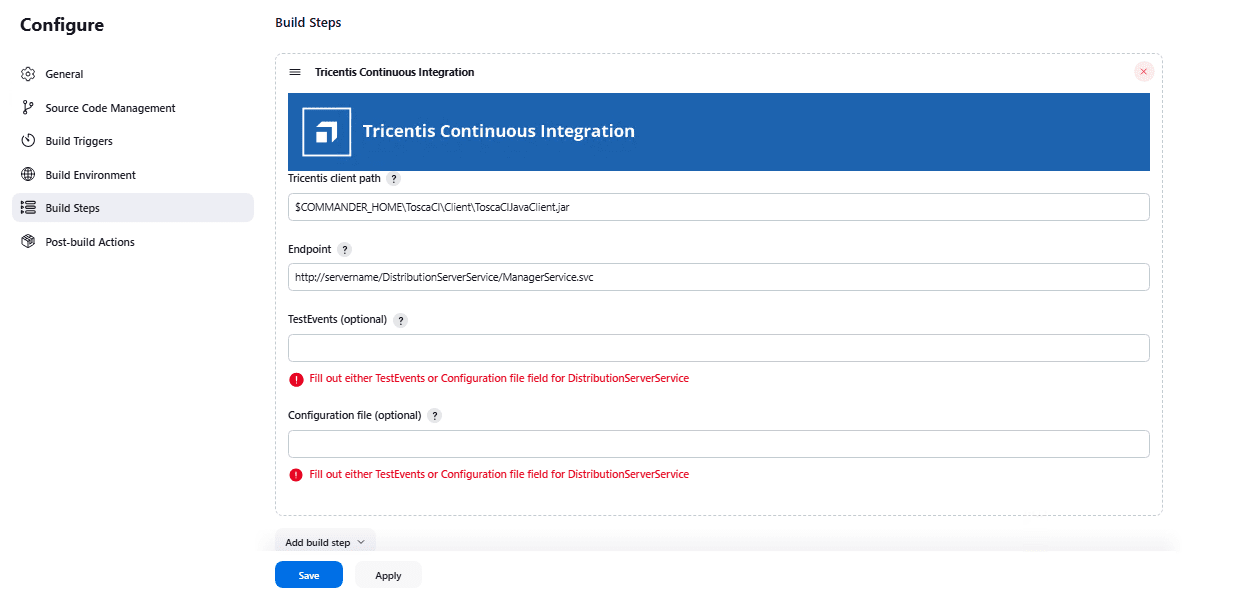Click the Source Code Management branch icon
The image size is (1241, 593).
(28, 108)
